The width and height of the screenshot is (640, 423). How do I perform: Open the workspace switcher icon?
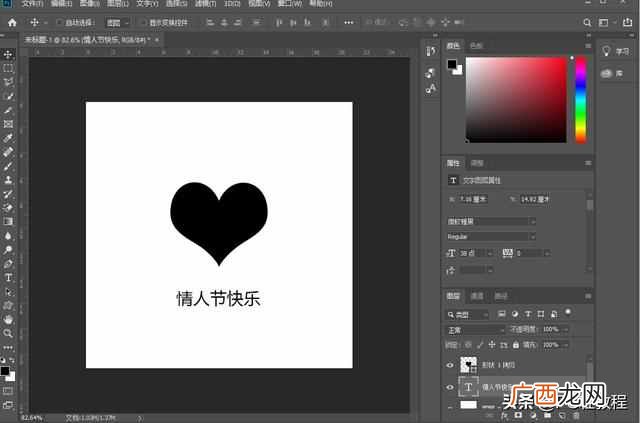[604, 22]
